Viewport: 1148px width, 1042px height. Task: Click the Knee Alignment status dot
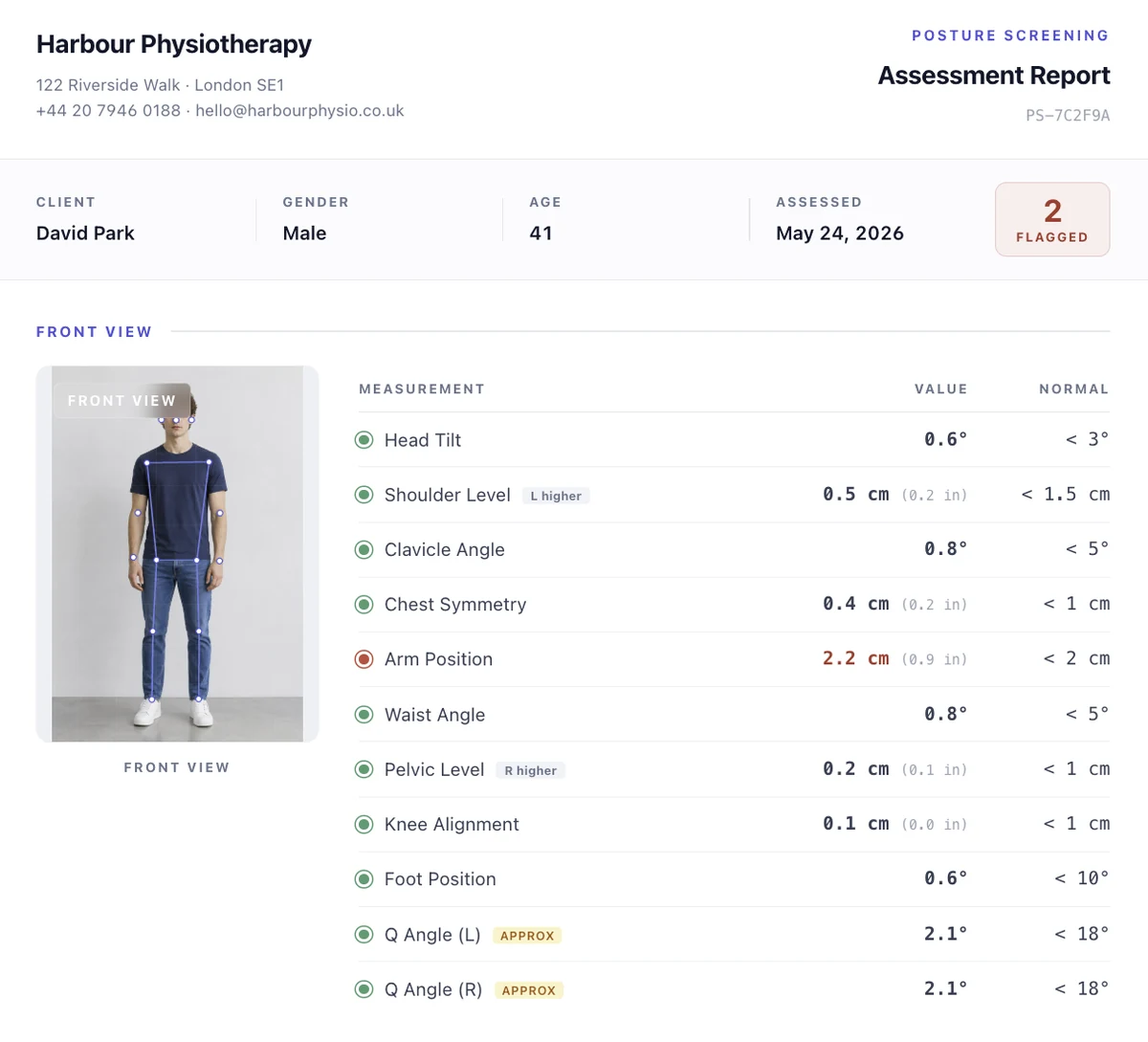[364, 825]
